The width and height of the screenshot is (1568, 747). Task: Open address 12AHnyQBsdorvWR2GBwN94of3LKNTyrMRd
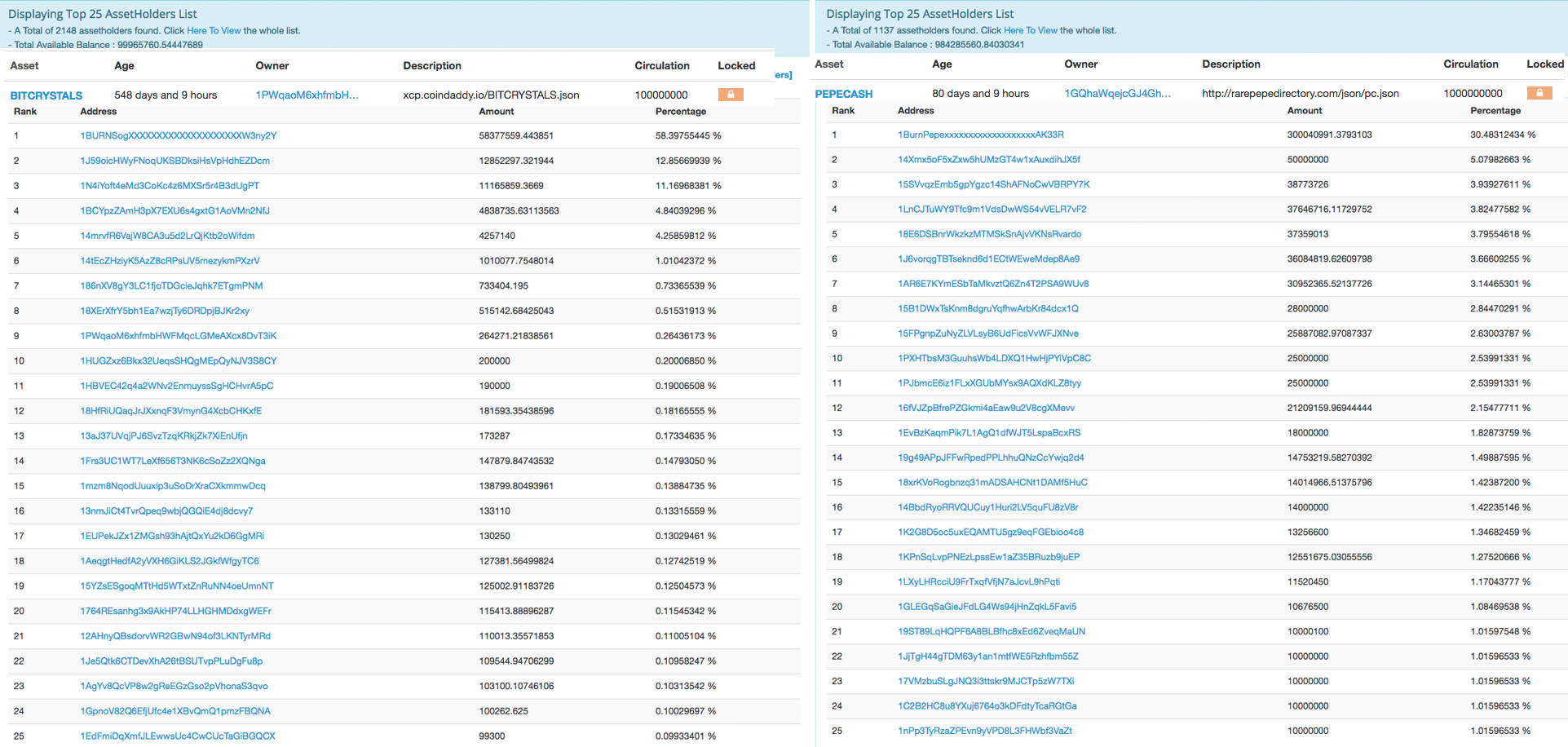pos(175,636)
